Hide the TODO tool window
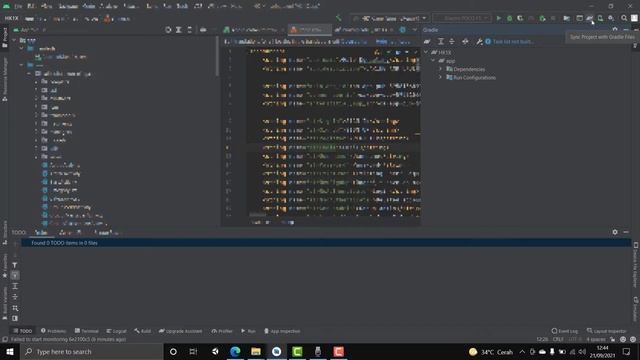This screenshot has height=360, width=640. [x=626, y=232]
